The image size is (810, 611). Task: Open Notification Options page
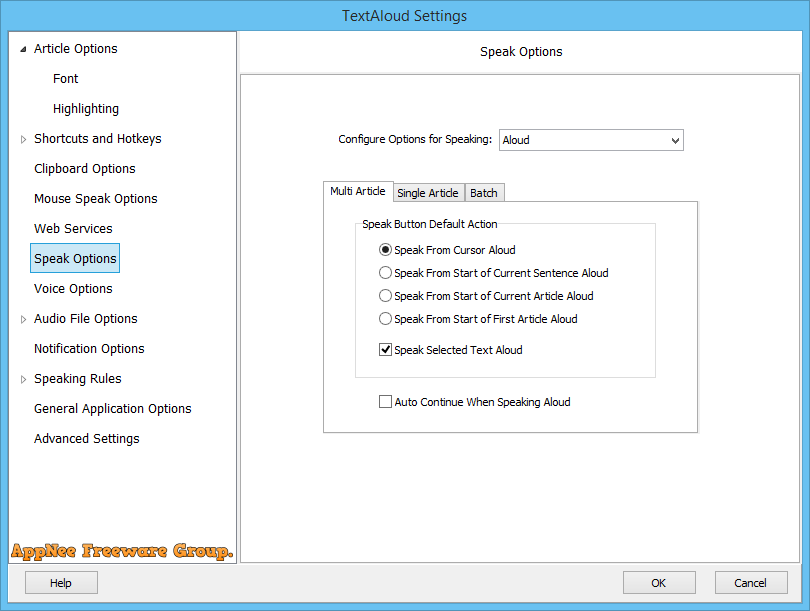tap(89, 348)
